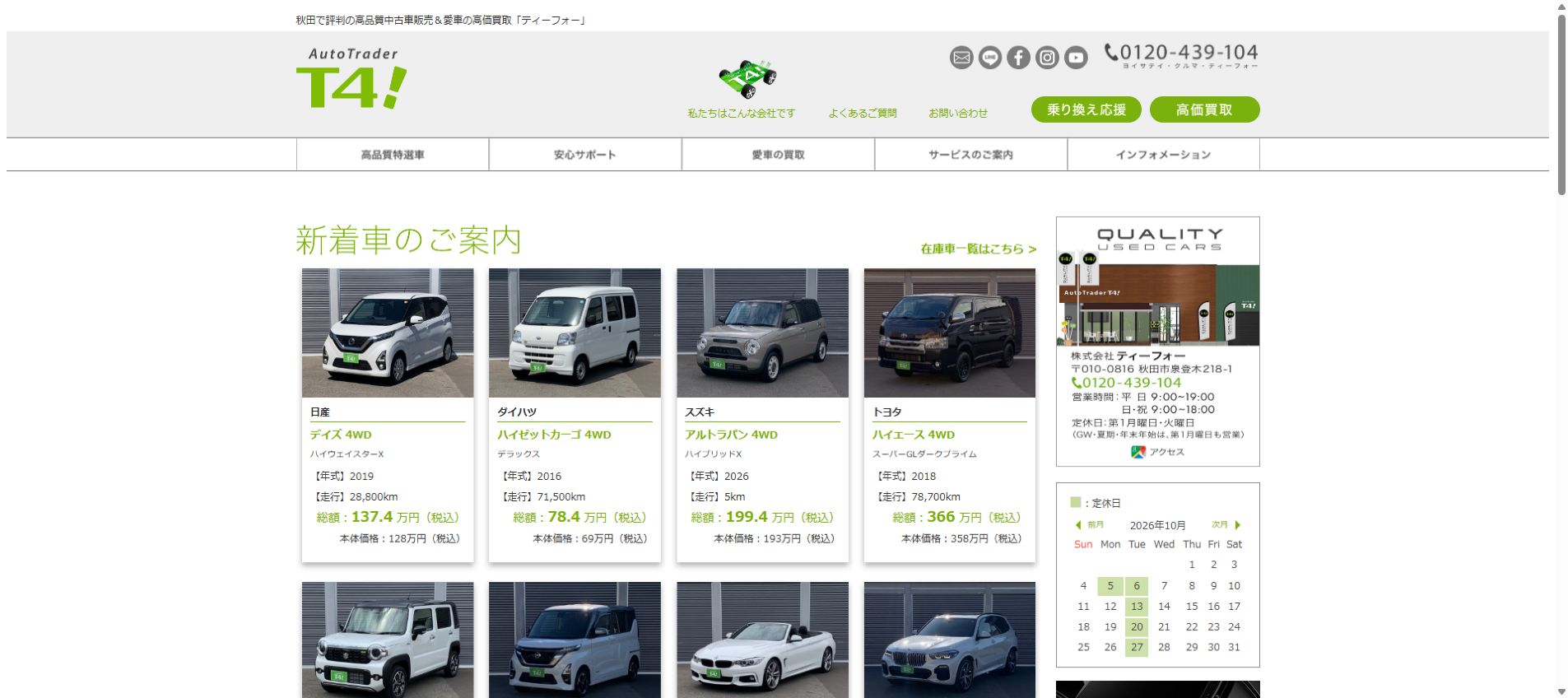Click the 新着車のご案内 heading
1568x698 pixels.
409,240
